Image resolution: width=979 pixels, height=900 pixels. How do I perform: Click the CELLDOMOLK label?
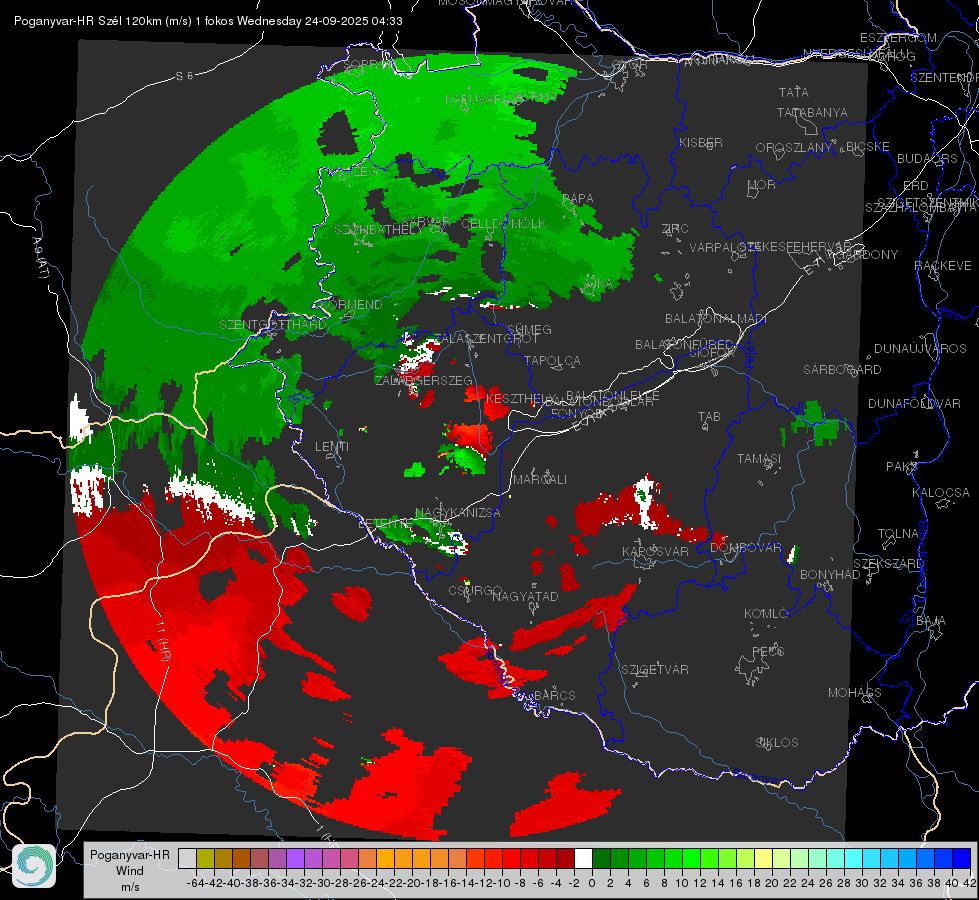tap(503, 223)
